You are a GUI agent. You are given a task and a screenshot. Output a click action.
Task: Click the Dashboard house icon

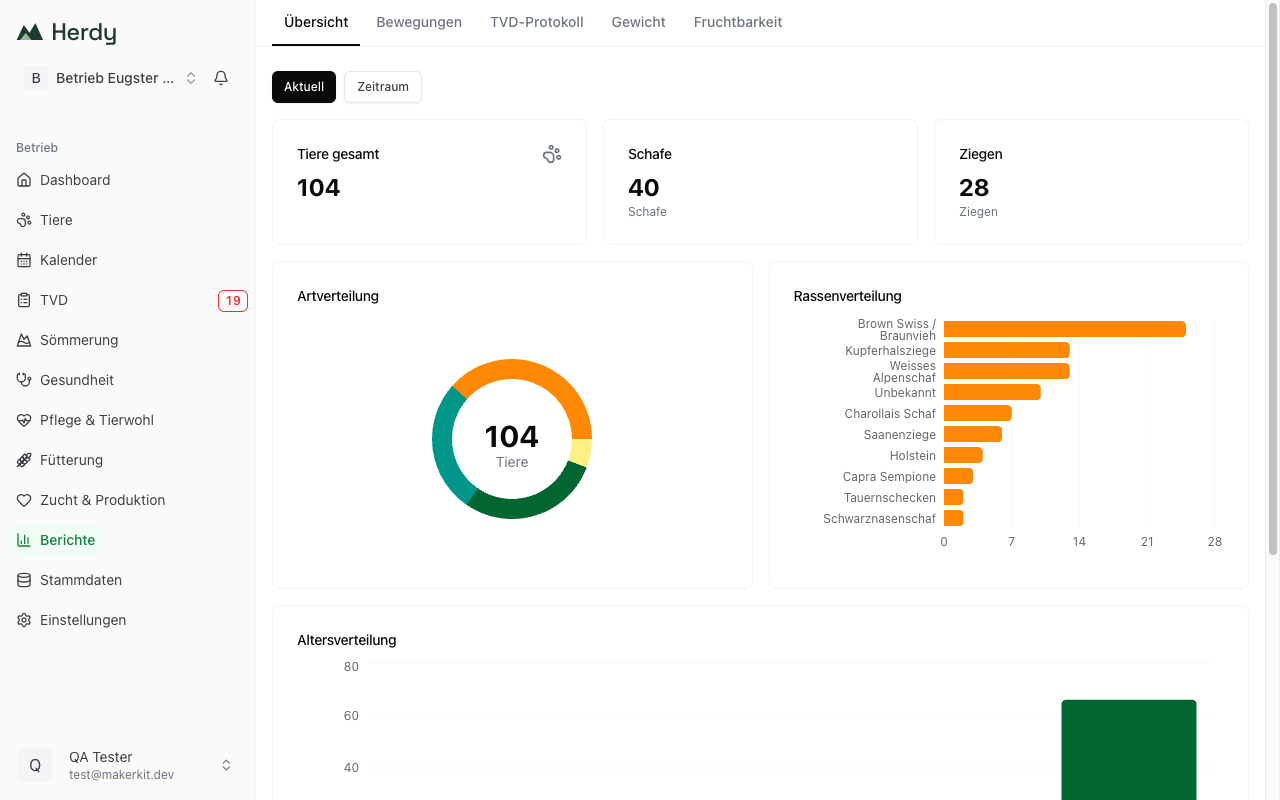click(x=24, y=180)
